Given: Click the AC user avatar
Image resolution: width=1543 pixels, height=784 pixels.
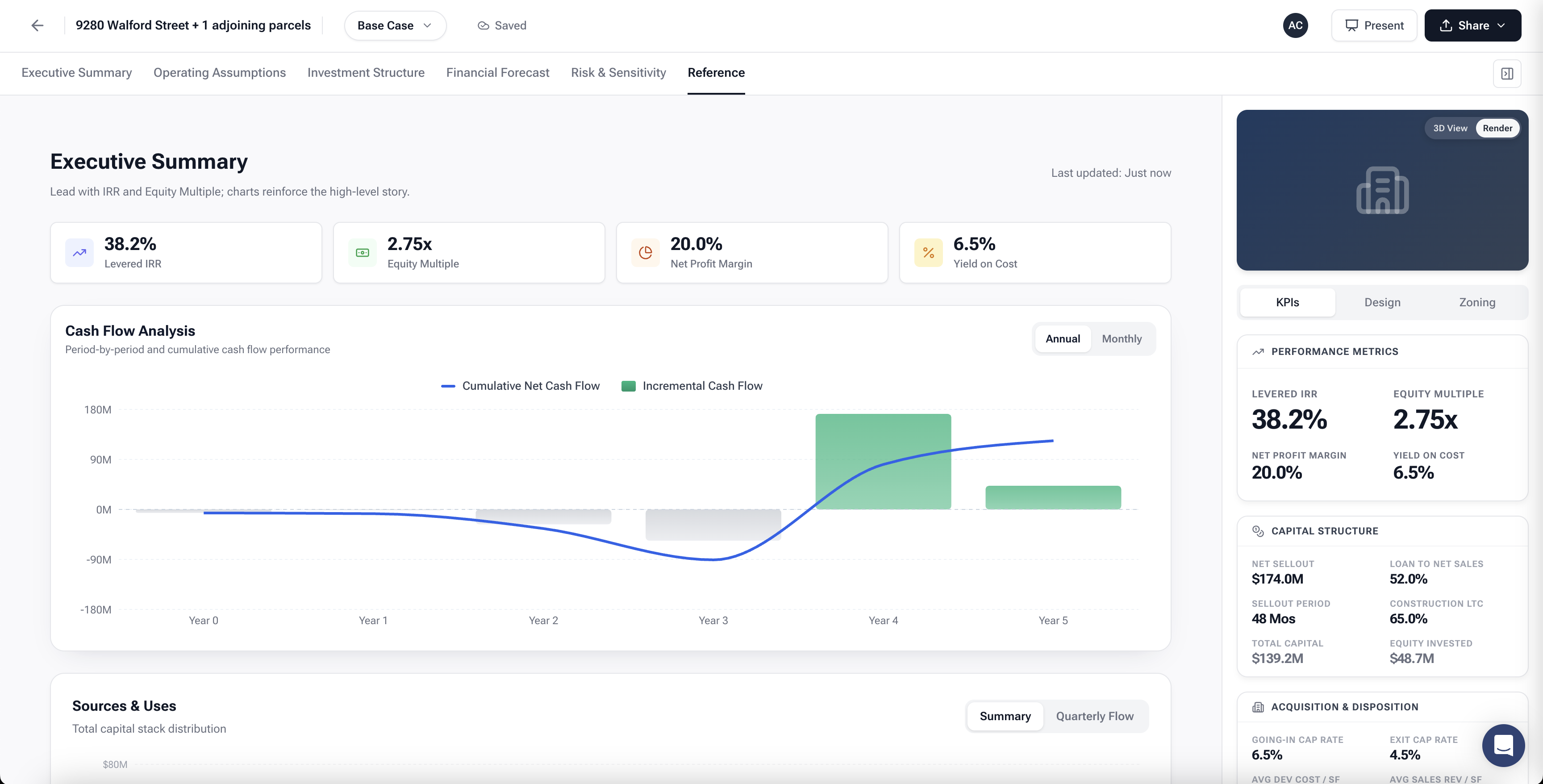Looking at the screenshot, I should (1295, 25).
